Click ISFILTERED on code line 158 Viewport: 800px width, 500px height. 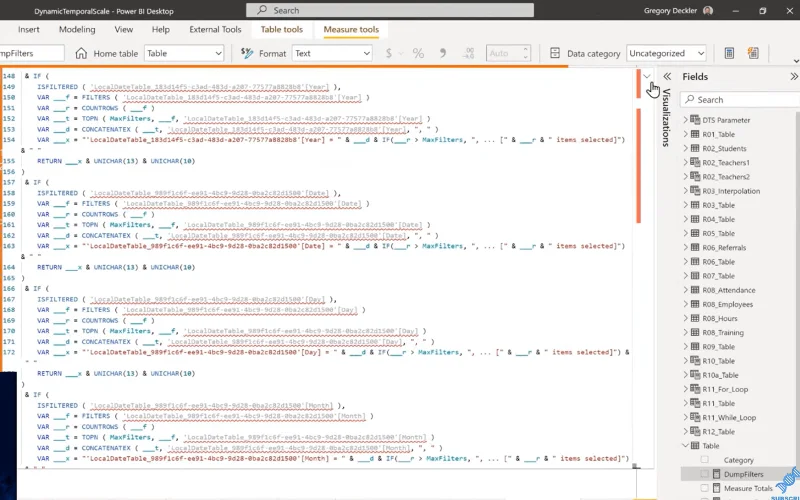click(x=57, y=193)
